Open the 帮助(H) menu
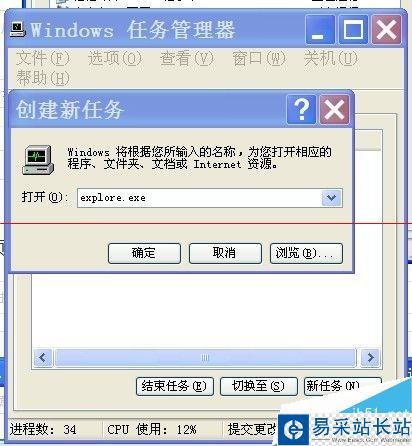Viewport: 412px width, 446px height. coord(43,78)
